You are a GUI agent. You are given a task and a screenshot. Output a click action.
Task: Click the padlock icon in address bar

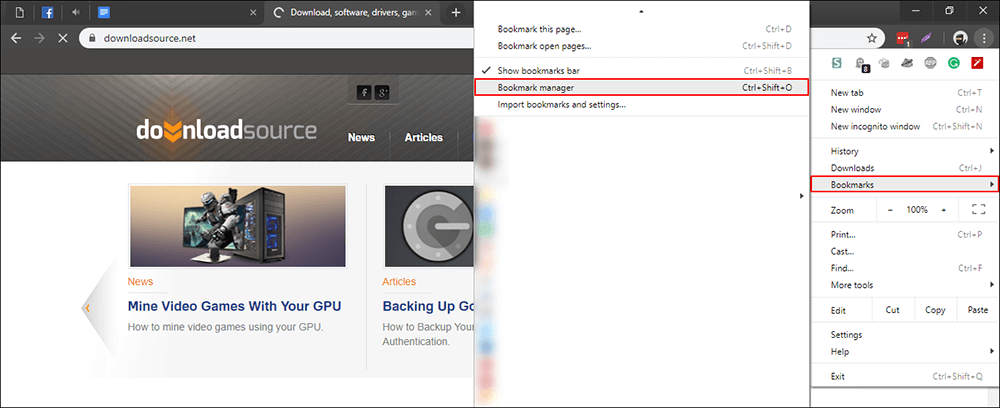point(92,38)
